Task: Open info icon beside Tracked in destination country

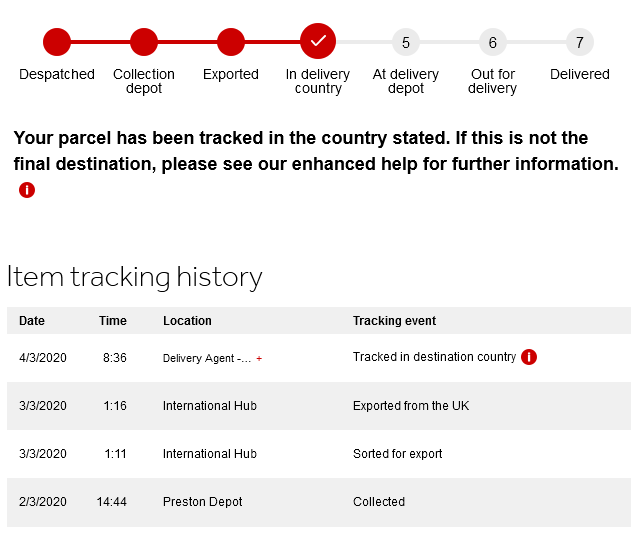Action: point(529,357)
